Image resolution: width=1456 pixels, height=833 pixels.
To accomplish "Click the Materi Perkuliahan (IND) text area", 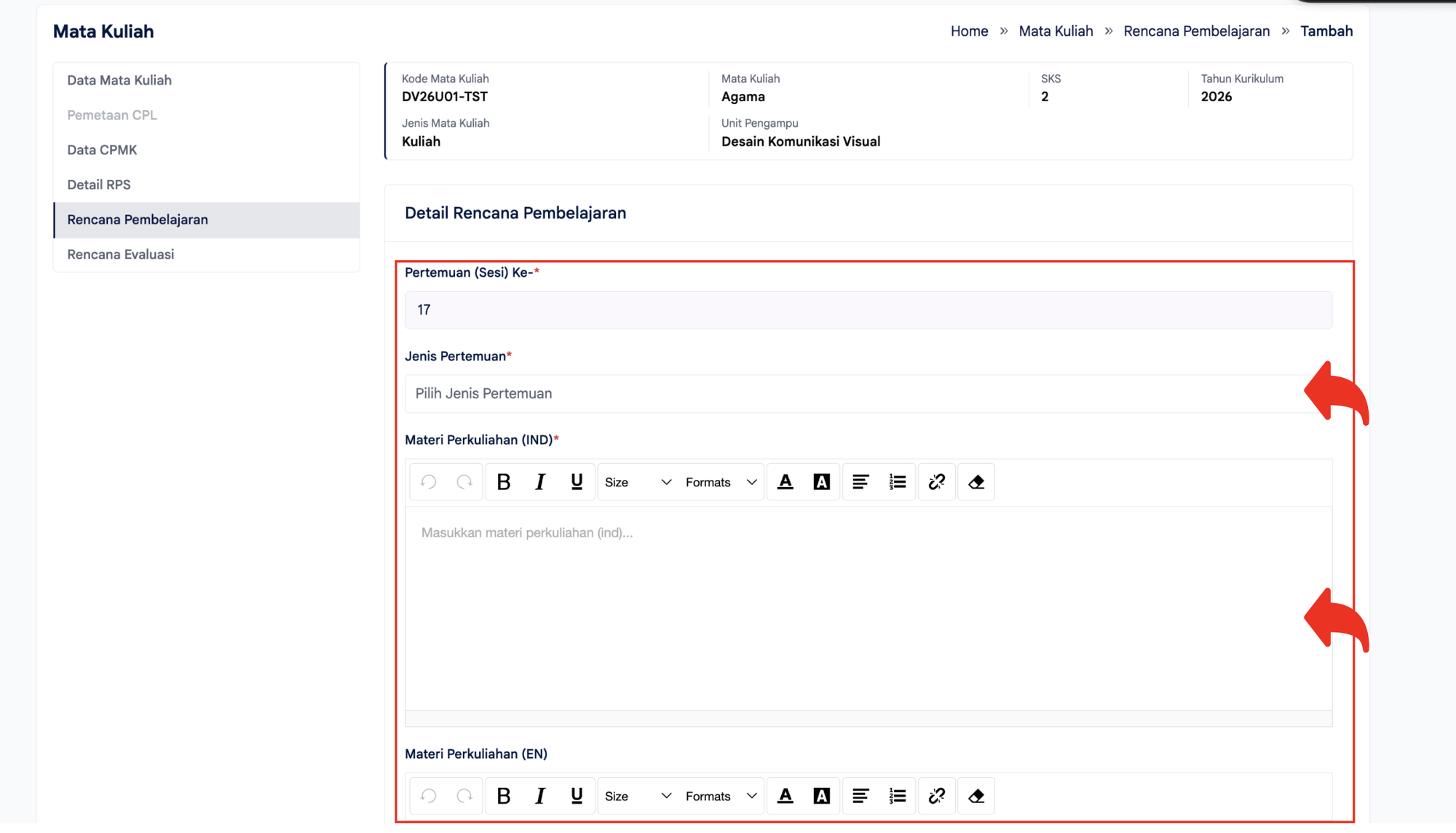I will coord(868,609).
